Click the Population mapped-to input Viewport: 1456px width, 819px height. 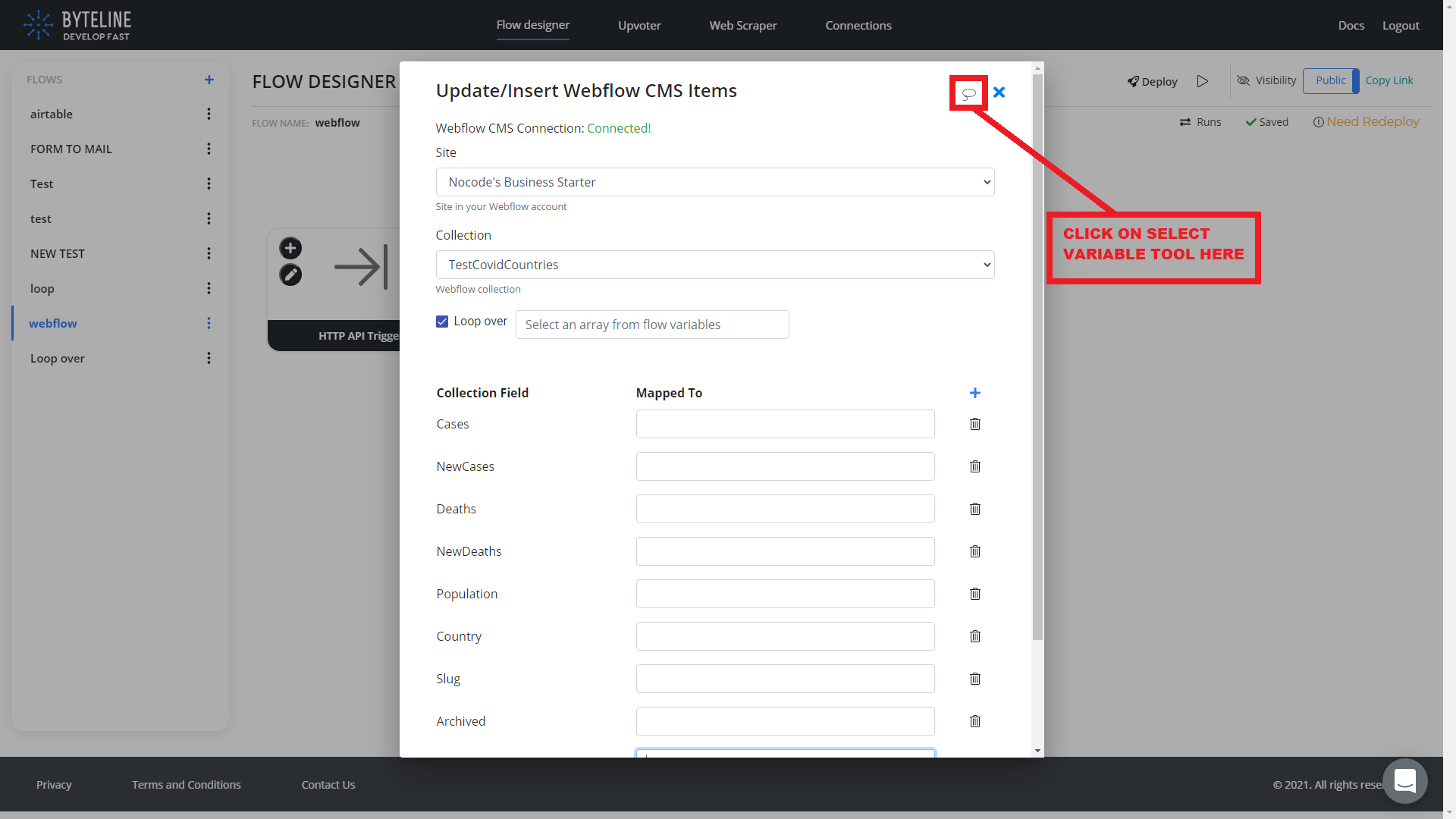(x=785, y=594)
